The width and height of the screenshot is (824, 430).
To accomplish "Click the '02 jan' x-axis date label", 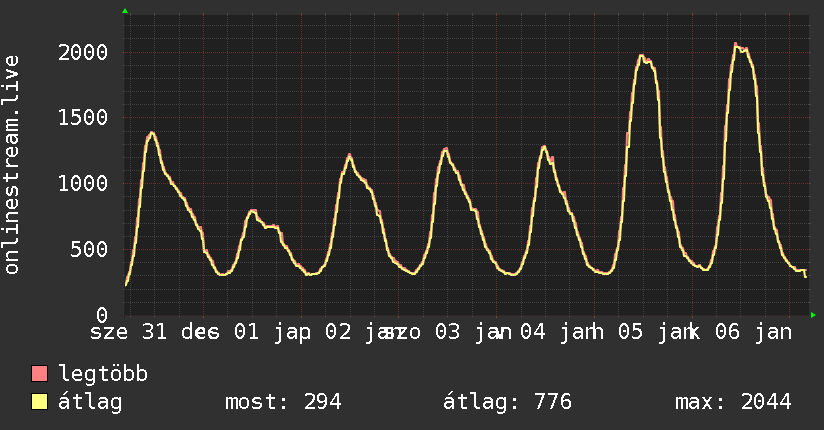I will coord(364,332).
